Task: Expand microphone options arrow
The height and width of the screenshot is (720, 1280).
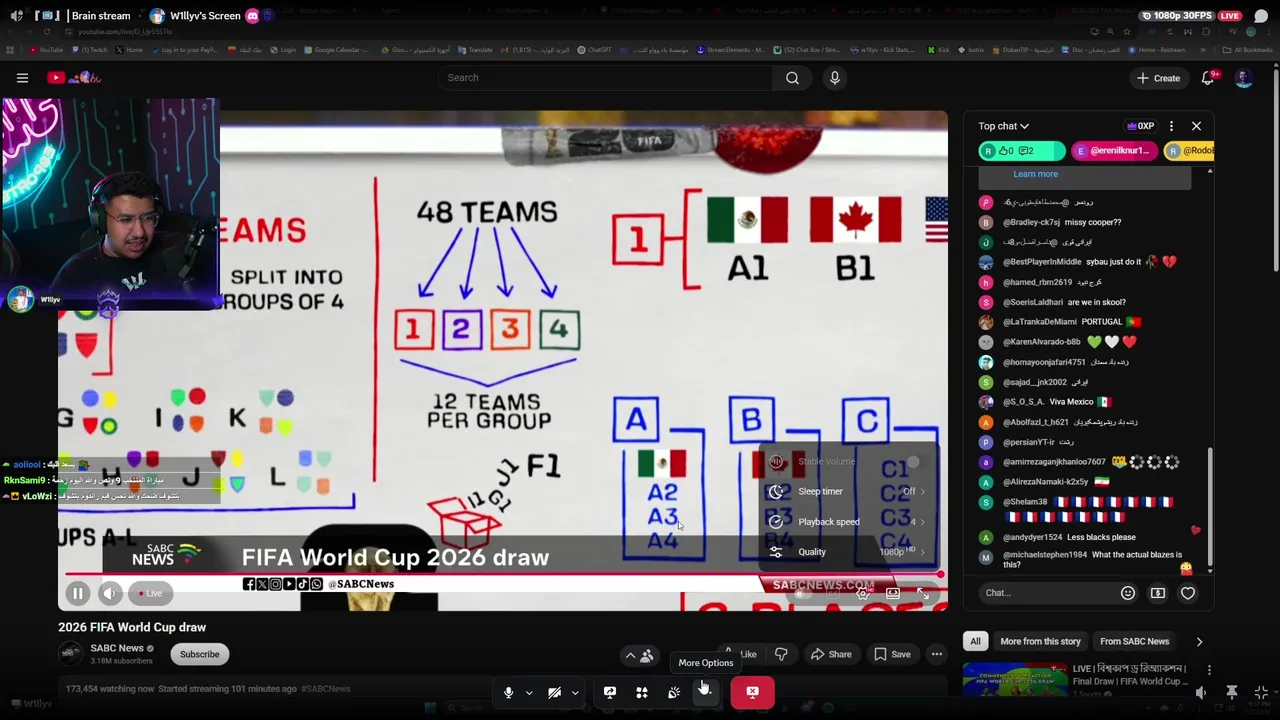Action: click(529, 692)
